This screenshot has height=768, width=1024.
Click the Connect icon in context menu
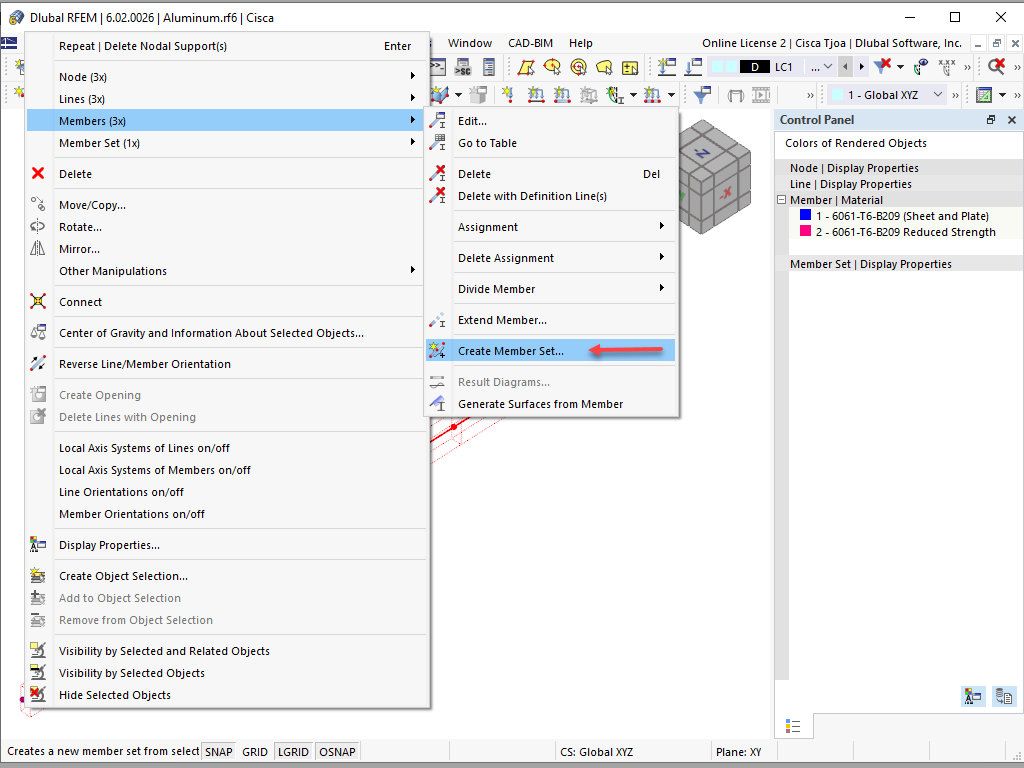[38, 302]
